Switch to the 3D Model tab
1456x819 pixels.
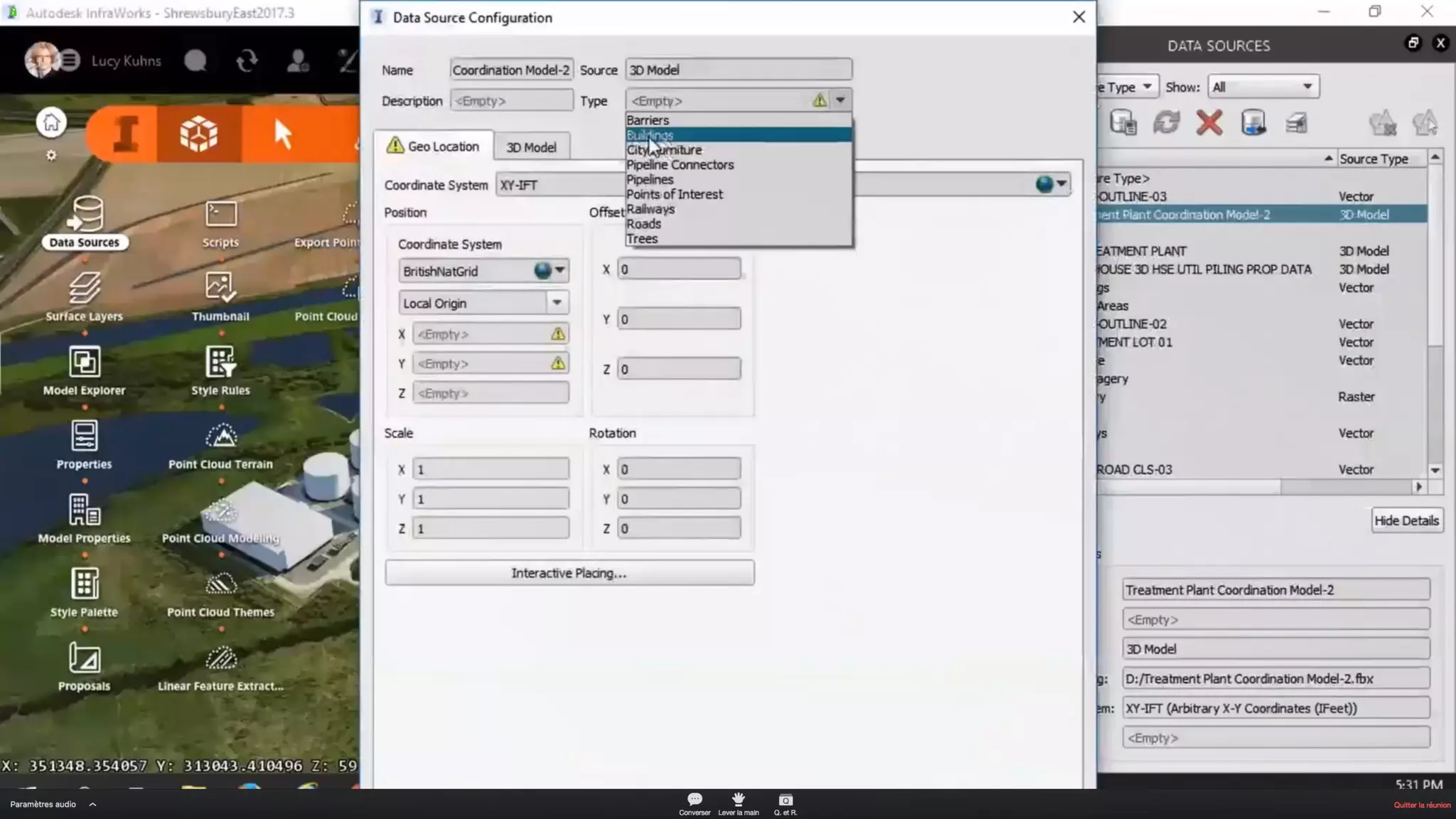click(531, 147)
